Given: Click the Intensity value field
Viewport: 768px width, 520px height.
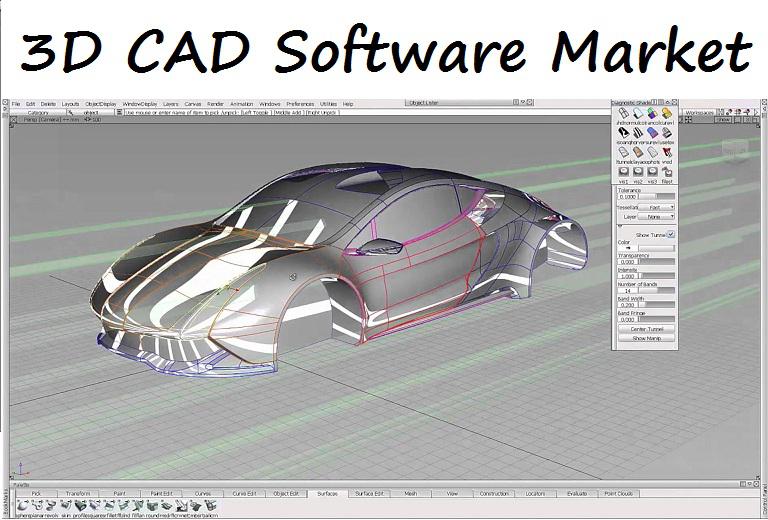Looking at the screenshot, I should pyautogui.click(x=628, y=276).
